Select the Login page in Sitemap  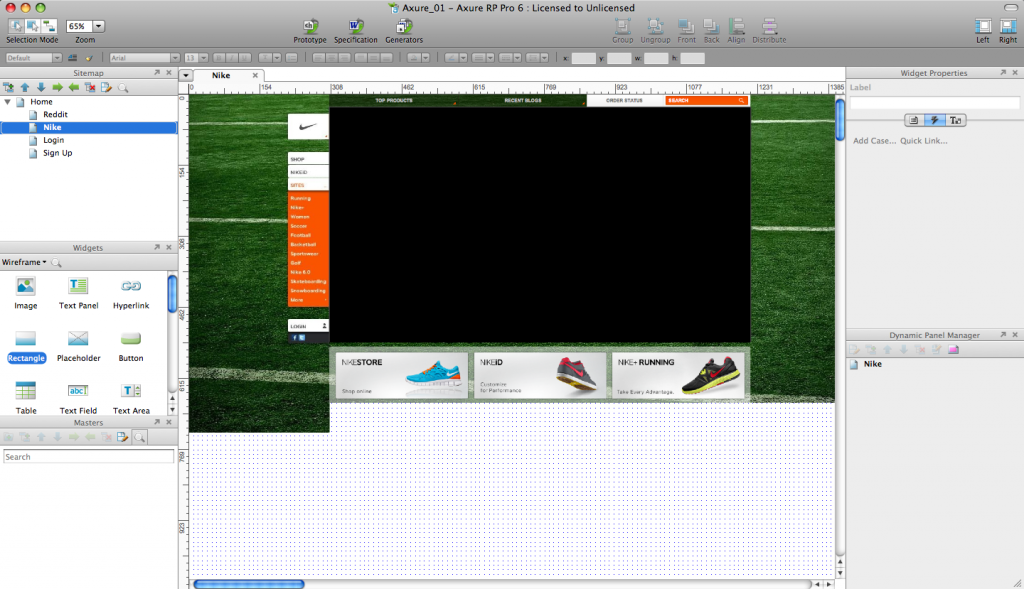coord(54,140)
